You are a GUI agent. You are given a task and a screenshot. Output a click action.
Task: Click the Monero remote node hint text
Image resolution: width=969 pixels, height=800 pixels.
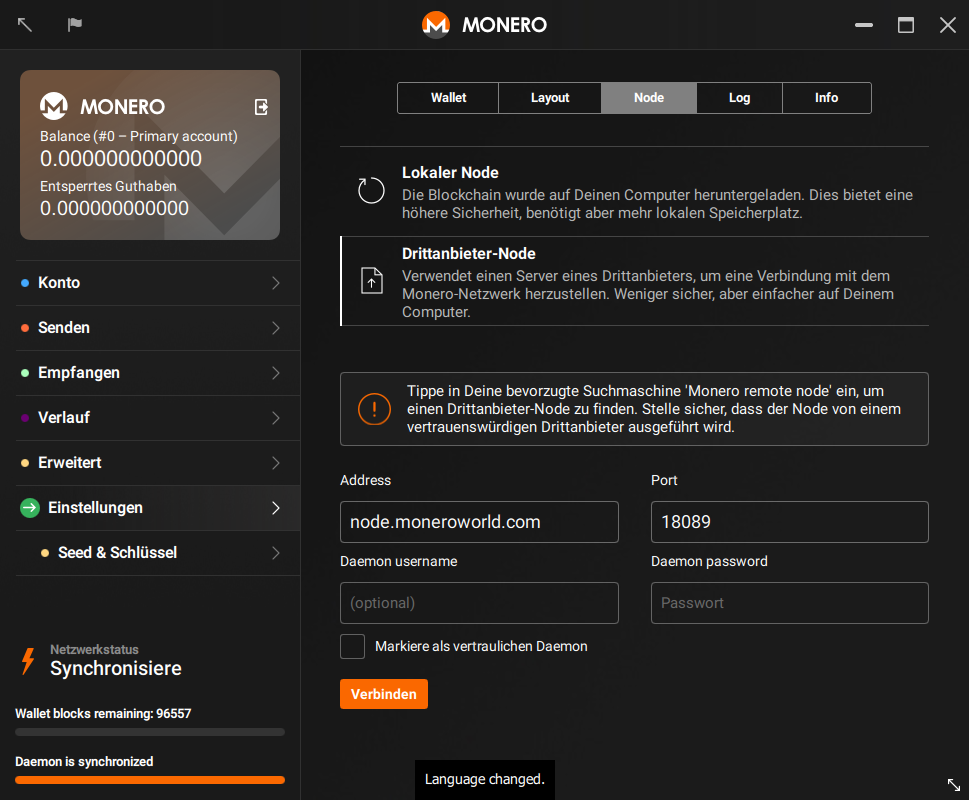pos(654,409)
